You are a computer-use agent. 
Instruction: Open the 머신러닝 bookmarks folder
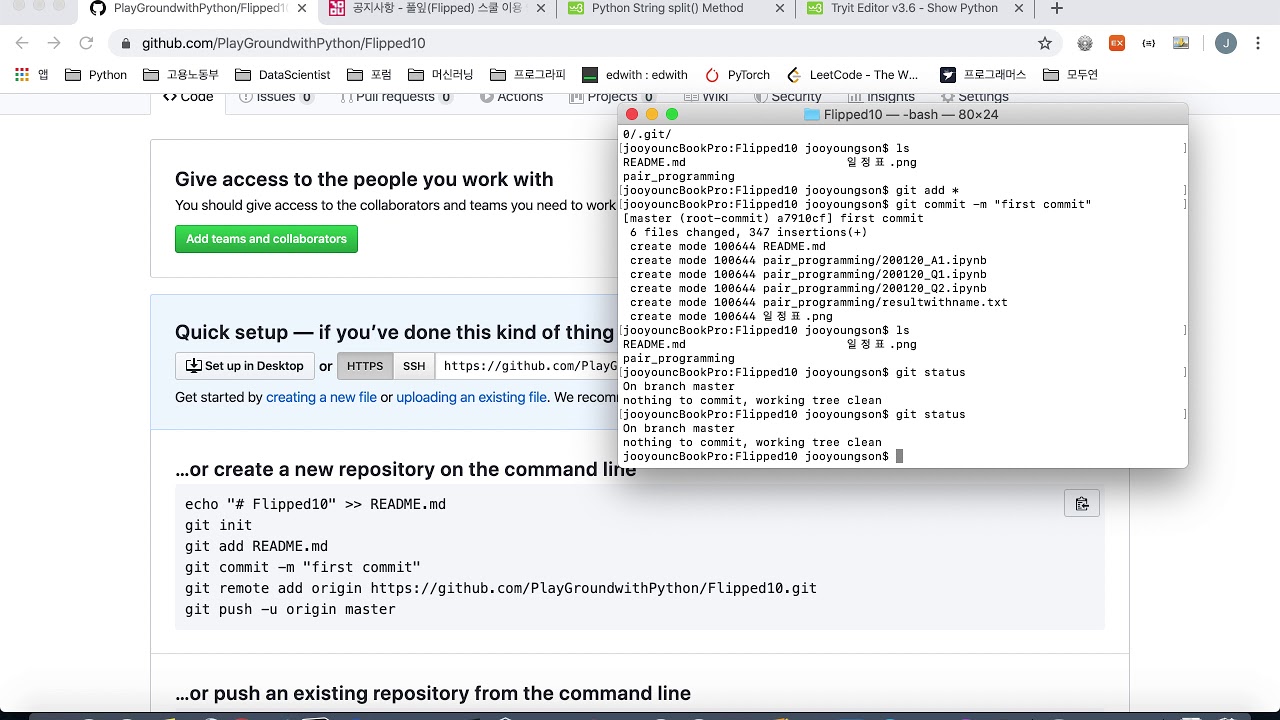coord(440,74)
